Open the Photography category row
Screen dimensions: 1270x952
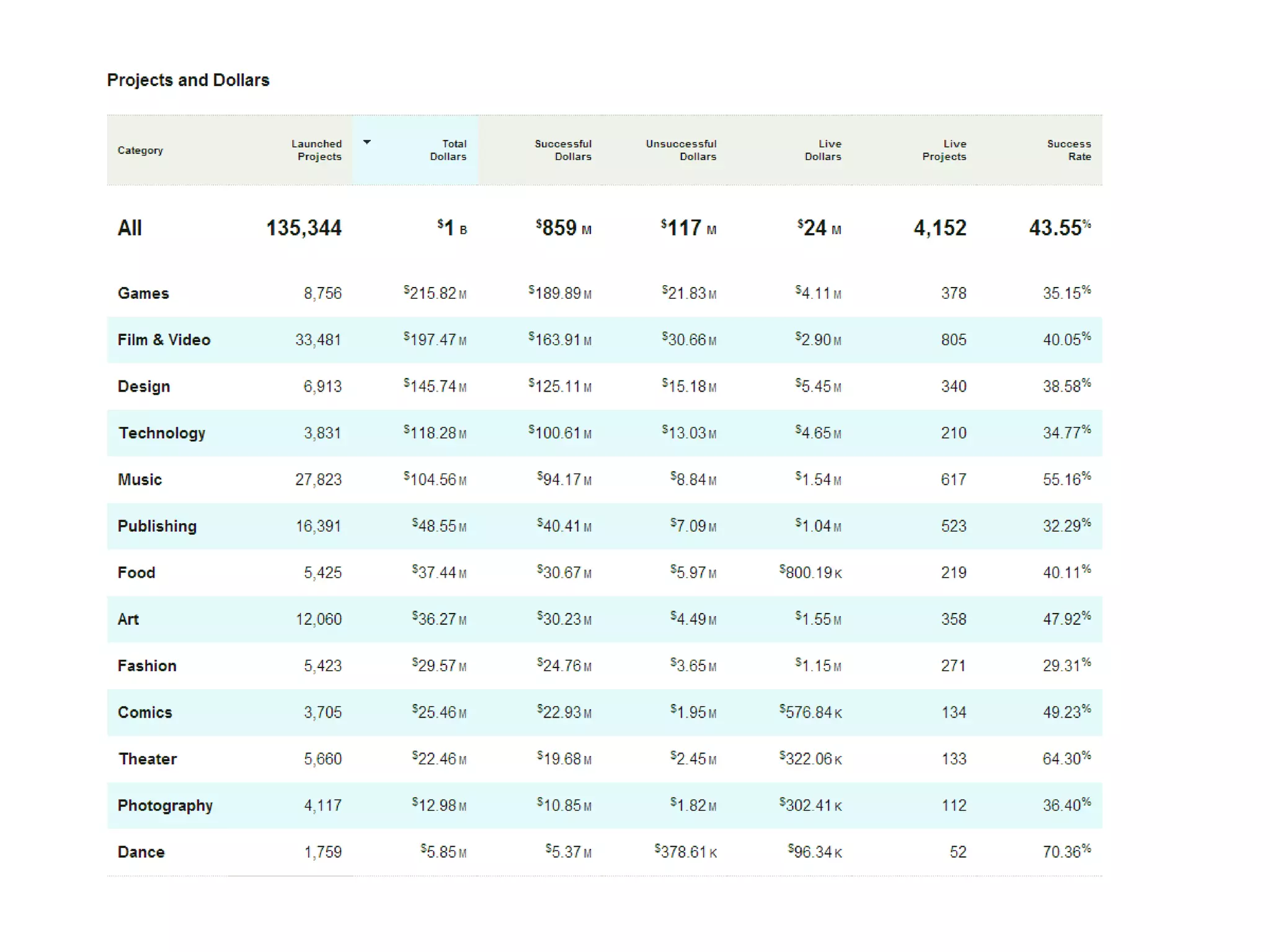pos(165,805)
